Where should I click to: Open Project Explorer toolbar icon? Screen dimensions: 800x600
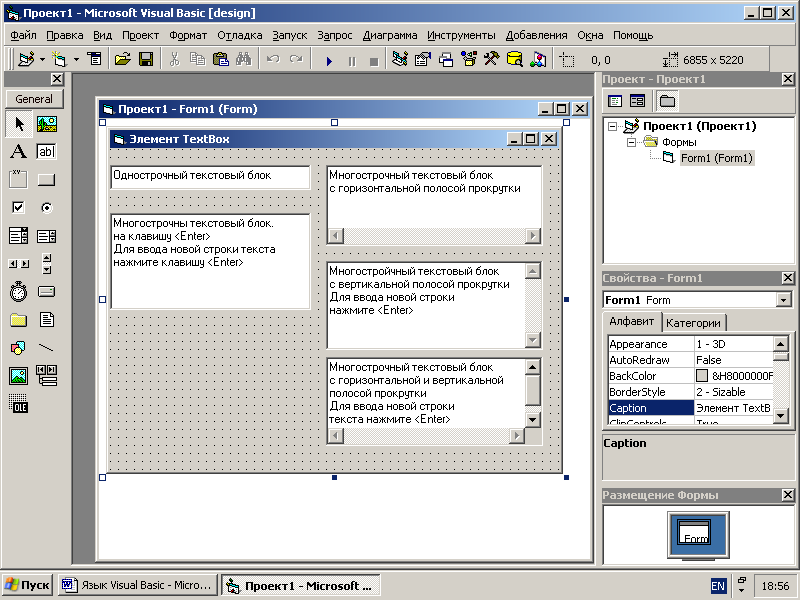(x=400, y=60)
